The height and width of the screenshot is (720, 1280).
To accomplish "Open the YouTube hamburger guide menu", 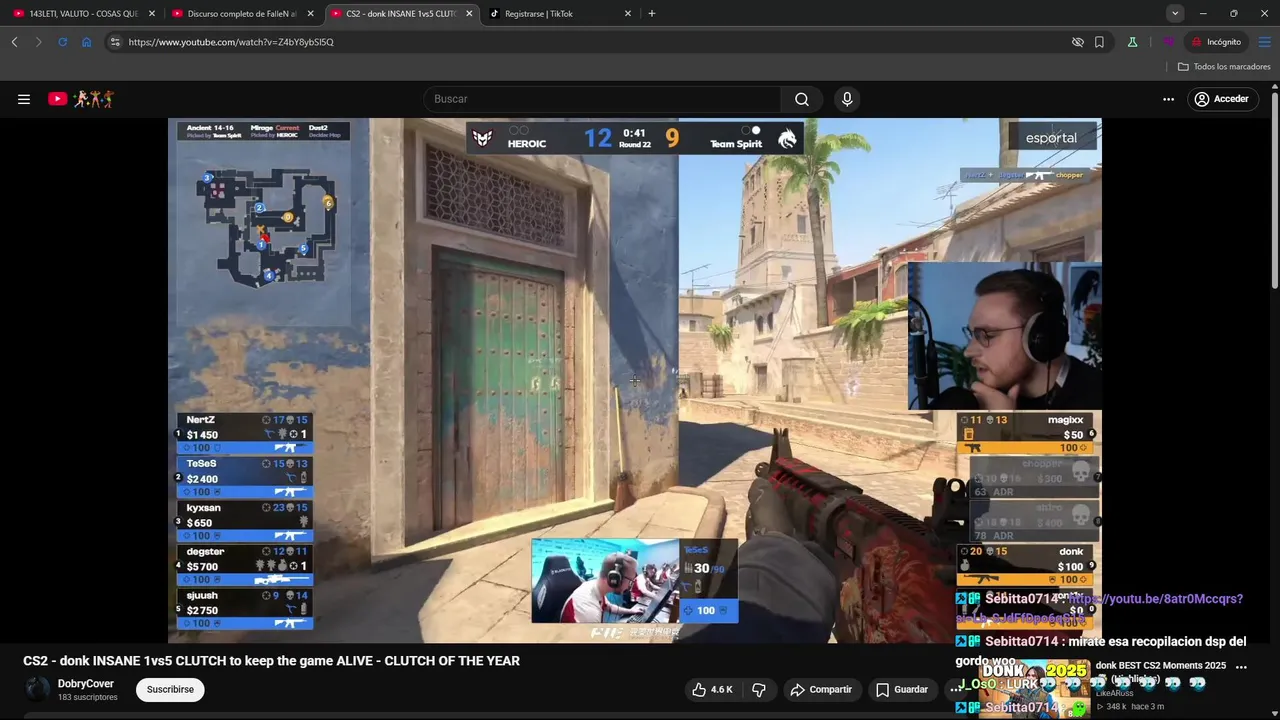I will [x=24, y=99].
